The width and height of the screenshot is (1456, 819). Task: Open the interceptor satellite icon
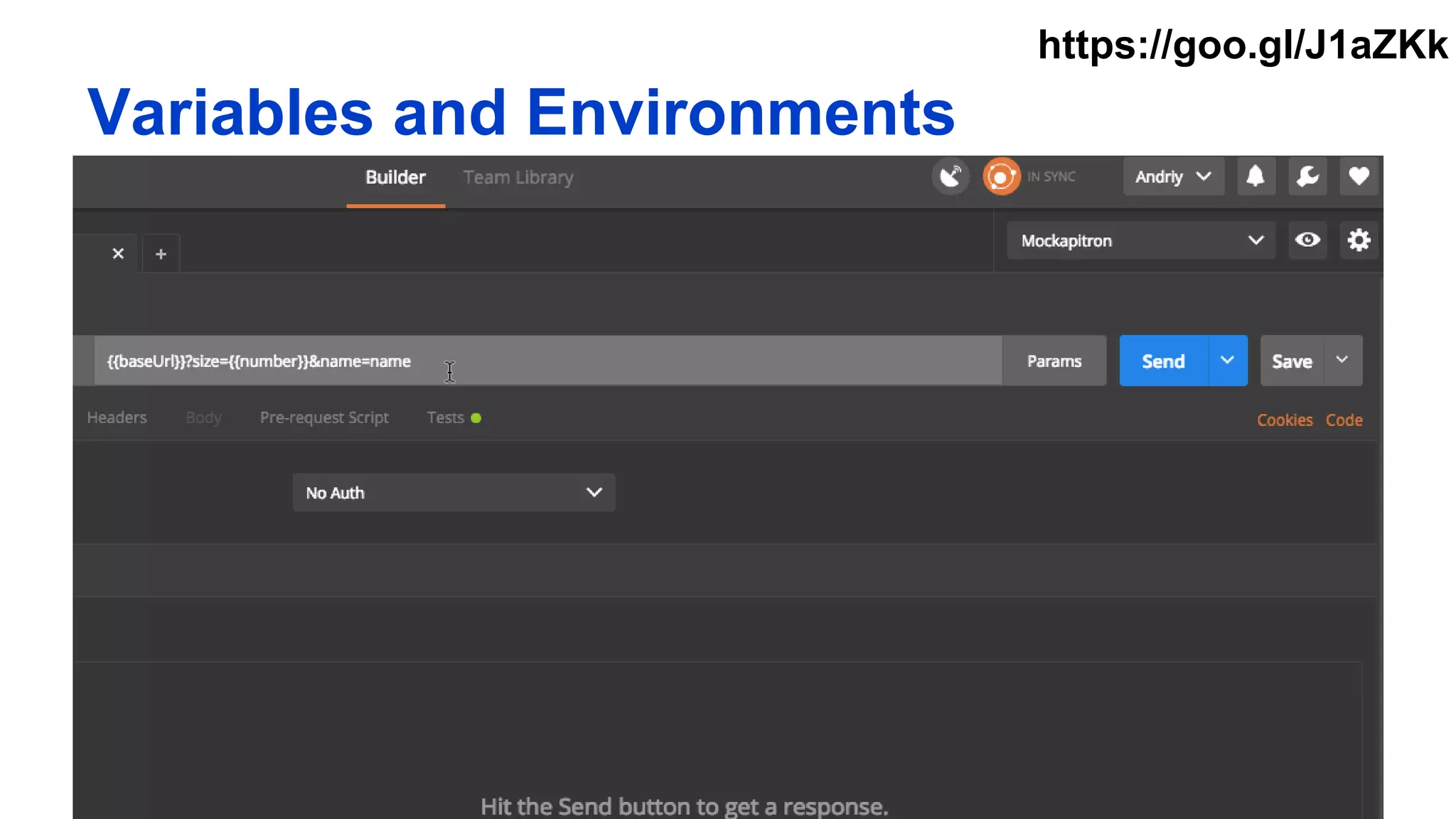951,176
